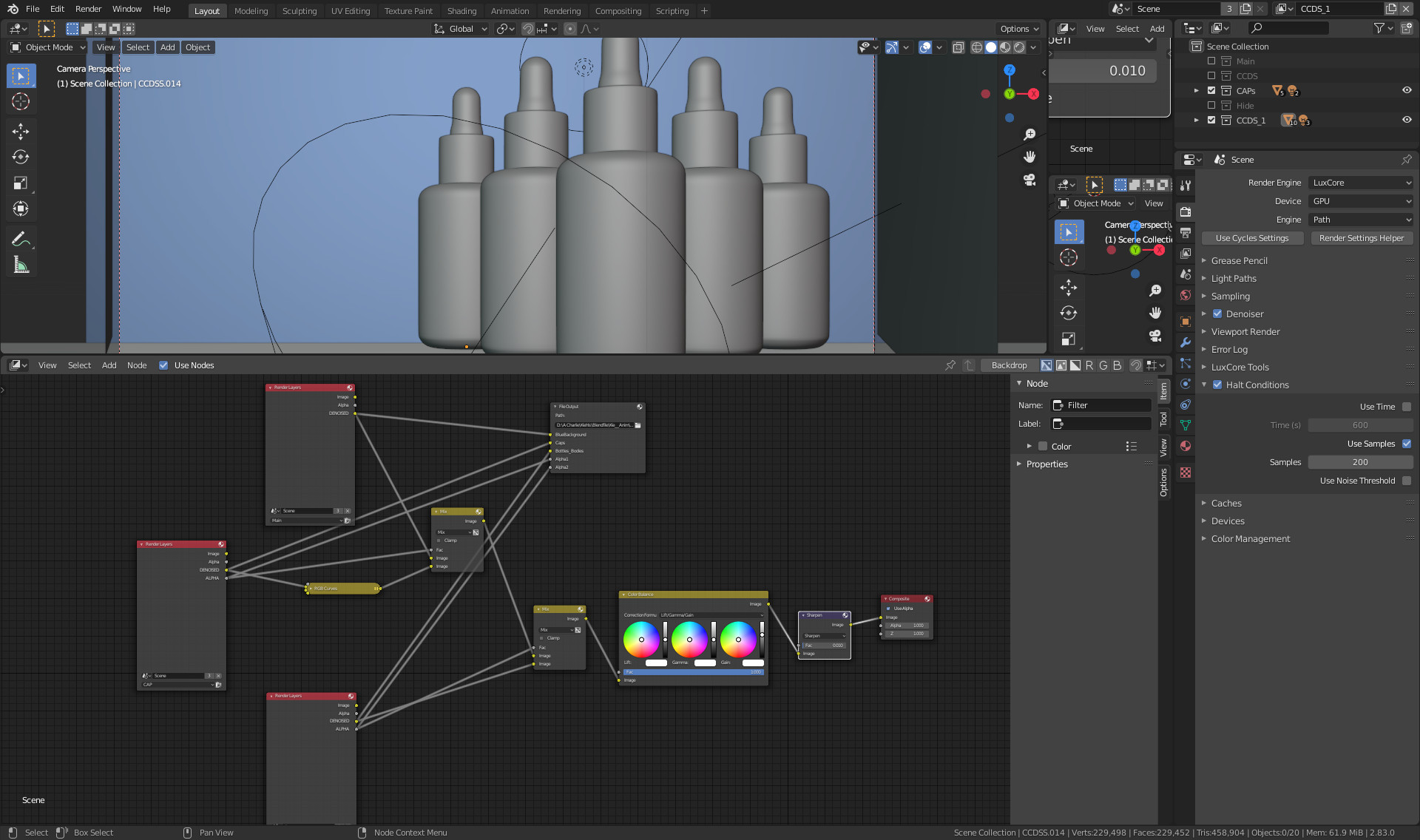1420x840 pixels.
Task: Open the Output properties tab icon
Action: 1186,232
